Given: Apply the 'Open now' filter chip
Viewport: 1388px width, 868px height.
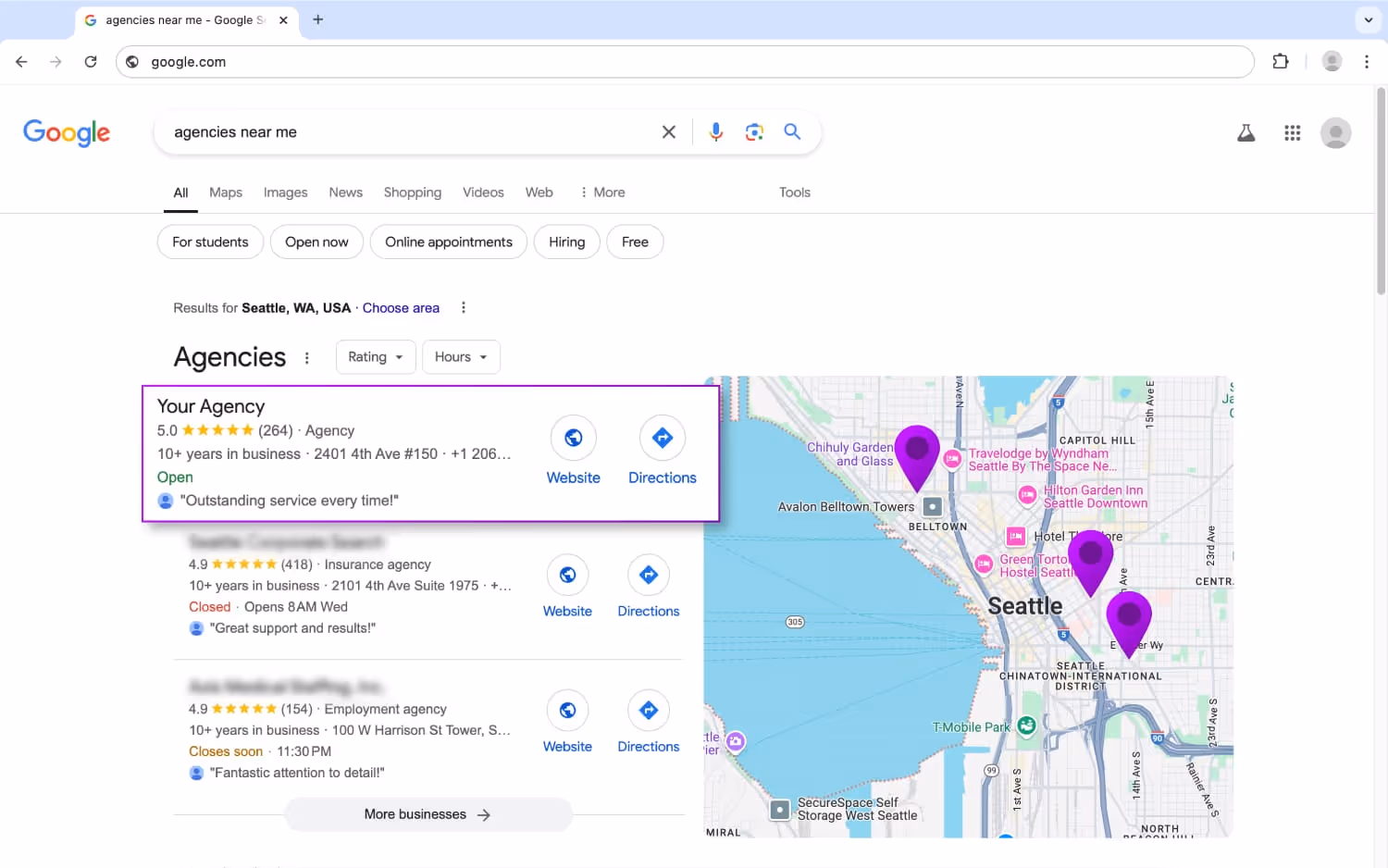Looking at the screenshot, I should tap(316, 242).
